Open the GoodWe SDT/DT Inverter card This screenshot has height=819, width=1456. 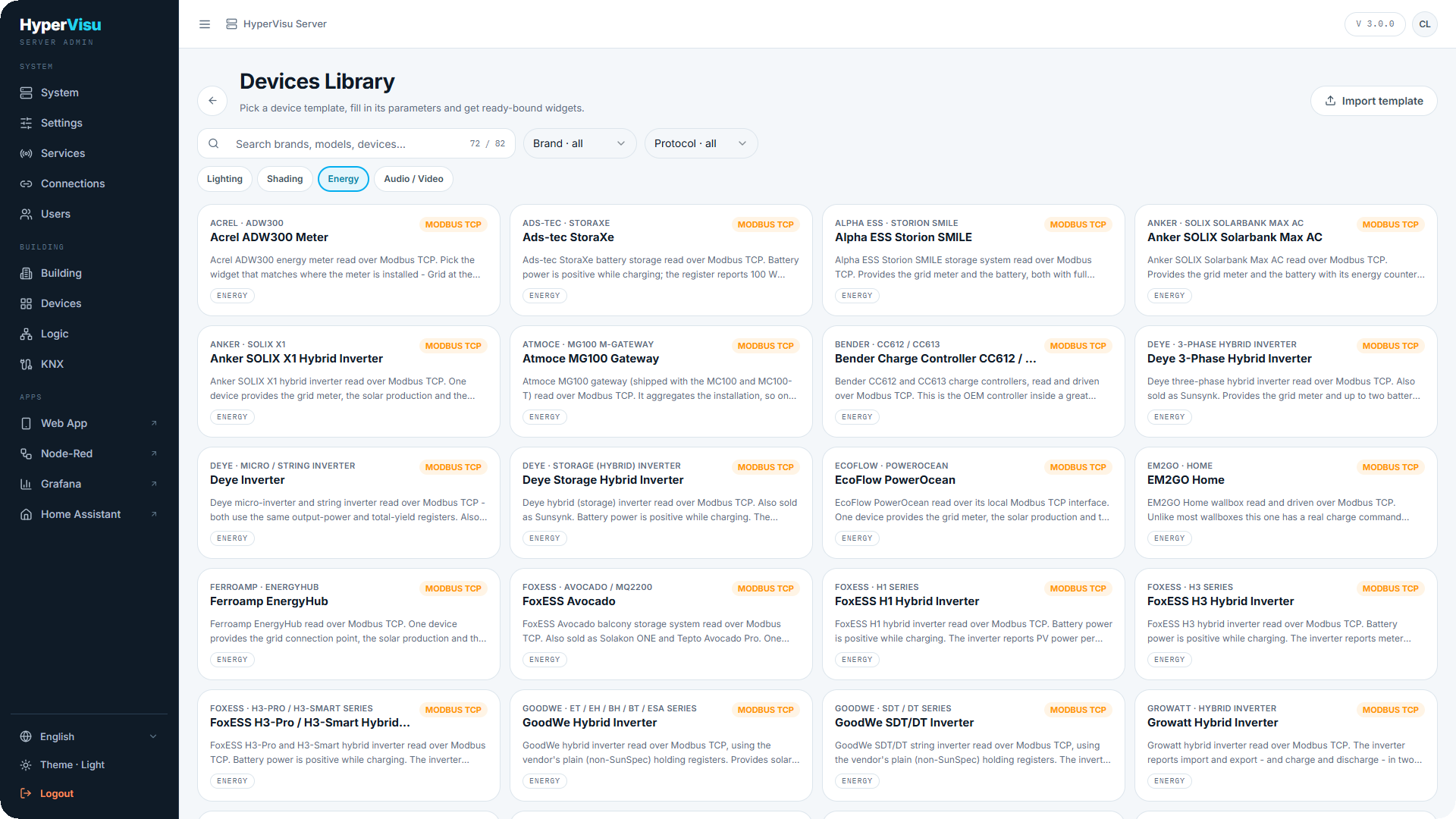click(974, 745)
